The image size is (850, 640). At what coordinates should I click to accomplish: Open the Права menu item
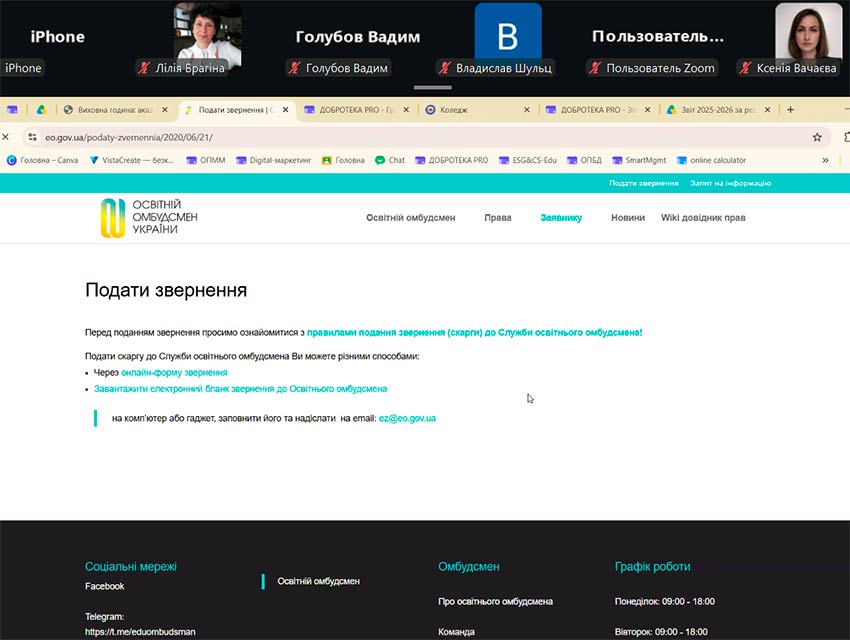498,217
